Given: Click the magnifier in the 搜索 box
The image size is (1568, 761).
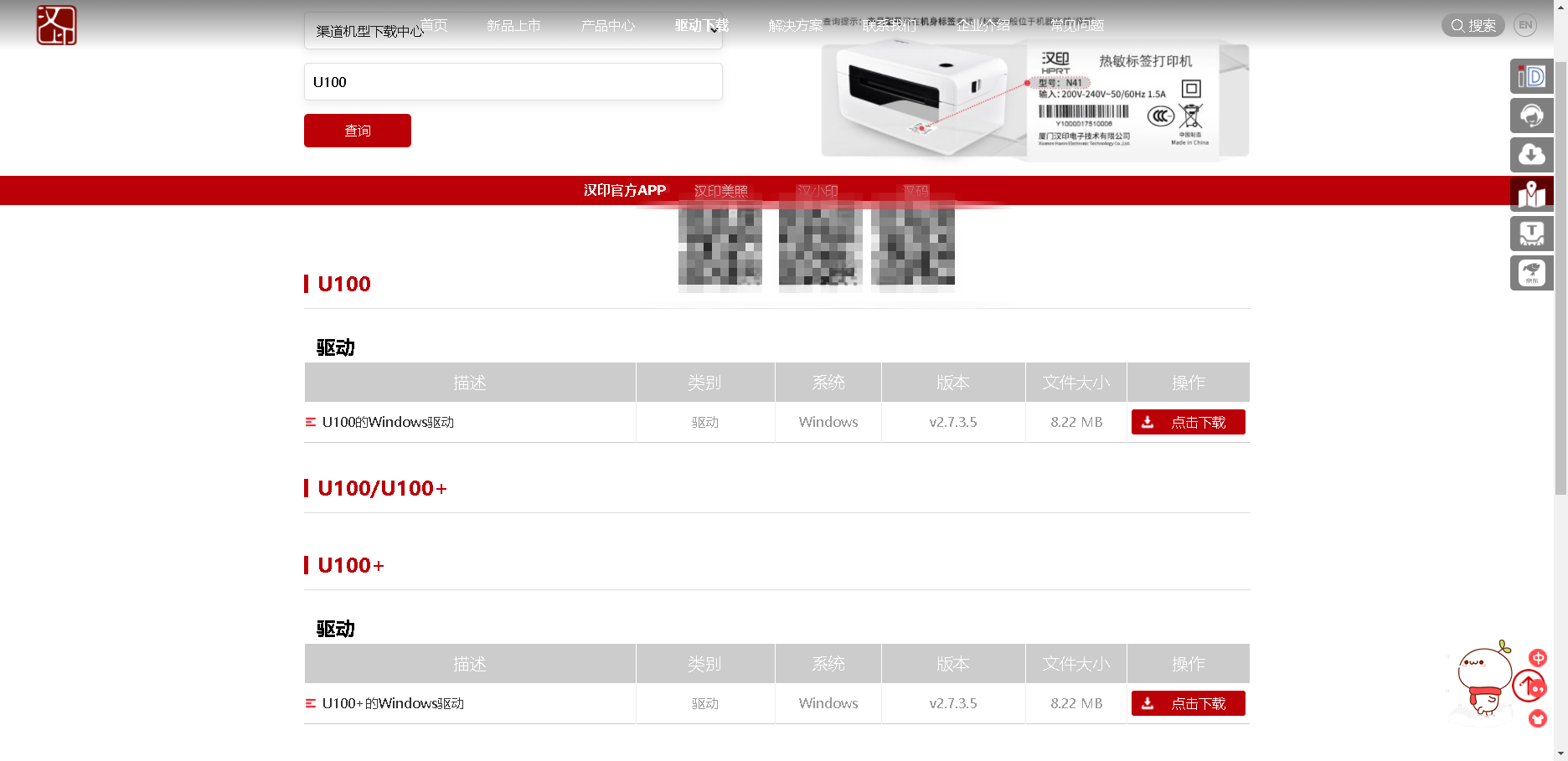Looking at the screenshot, I should tap(1457, 25).
